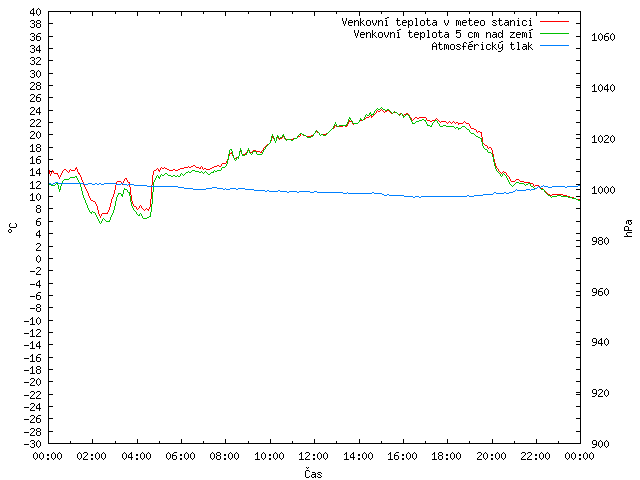Image resolution: width=640 pixels, height=480 pixels.
Task: Click right axis value 920
Action: (x=600, y=393)
